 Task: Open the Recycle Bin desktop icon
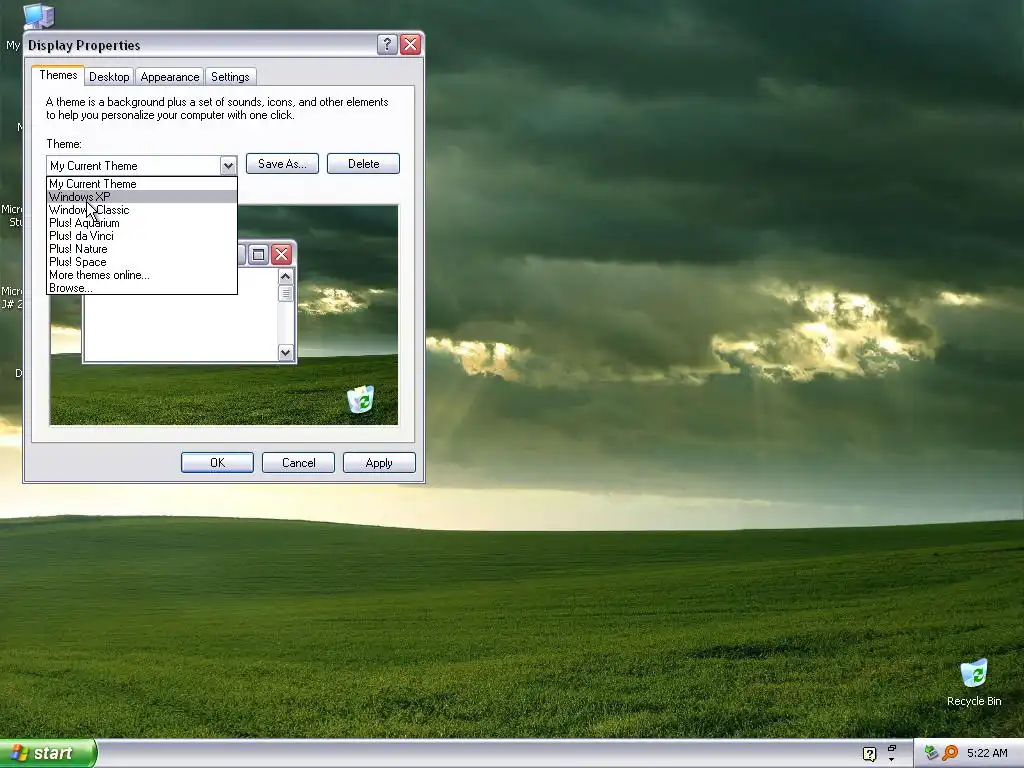974,682
